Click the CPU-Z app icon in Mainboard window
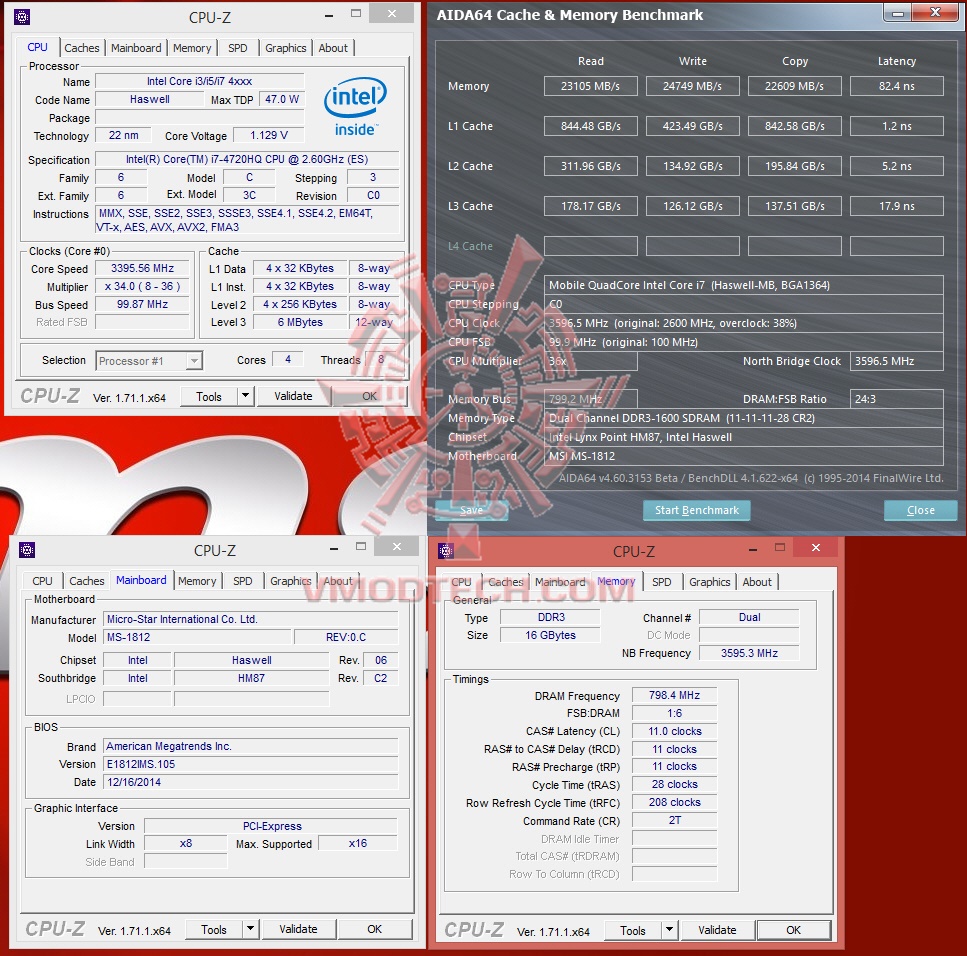This screenshot has width=967, height=956. pos(27,550)
